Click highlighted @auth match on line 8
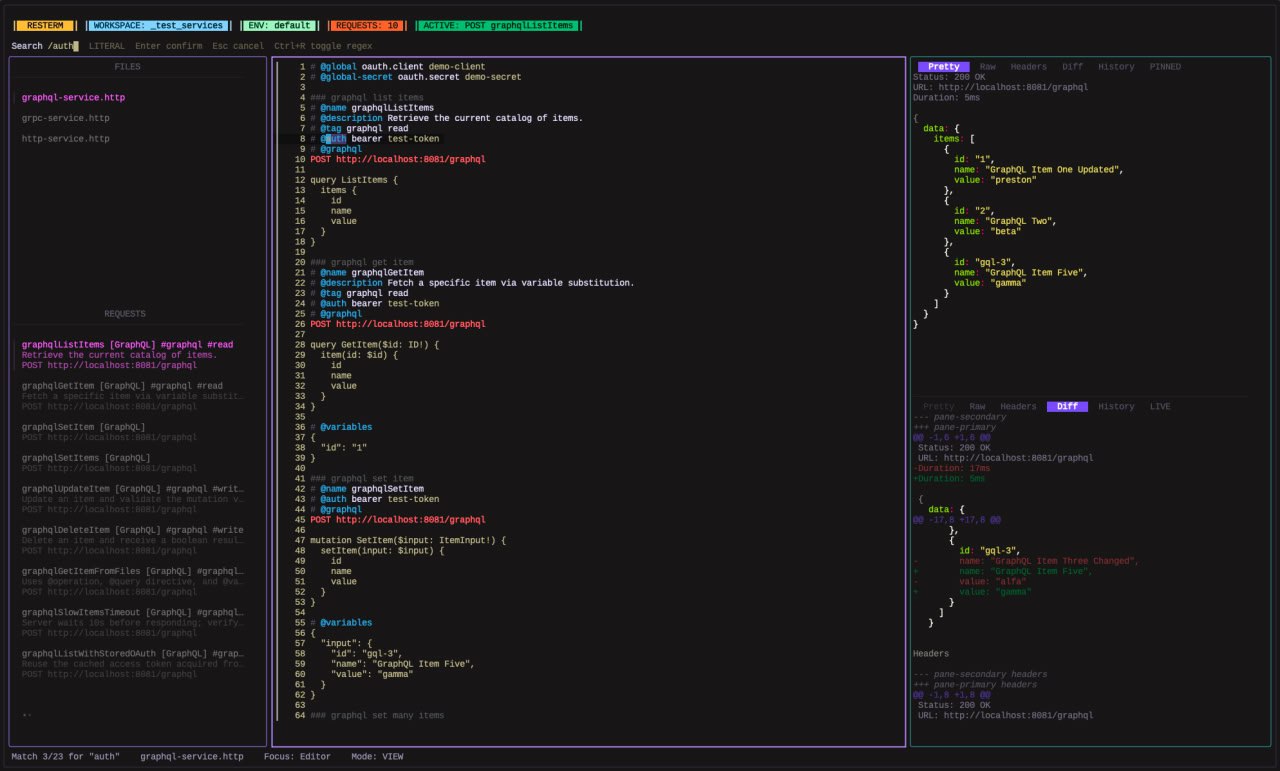The image size is (1280, 771). click(335, 139)
